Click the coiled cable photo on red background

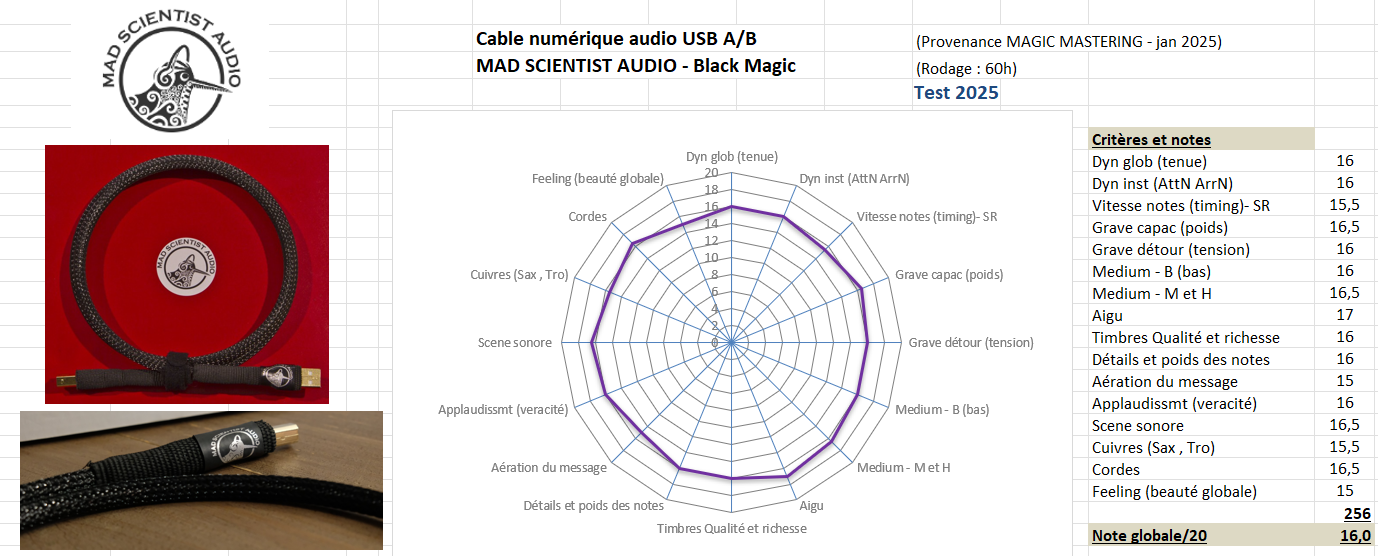[x=187, y=274]
